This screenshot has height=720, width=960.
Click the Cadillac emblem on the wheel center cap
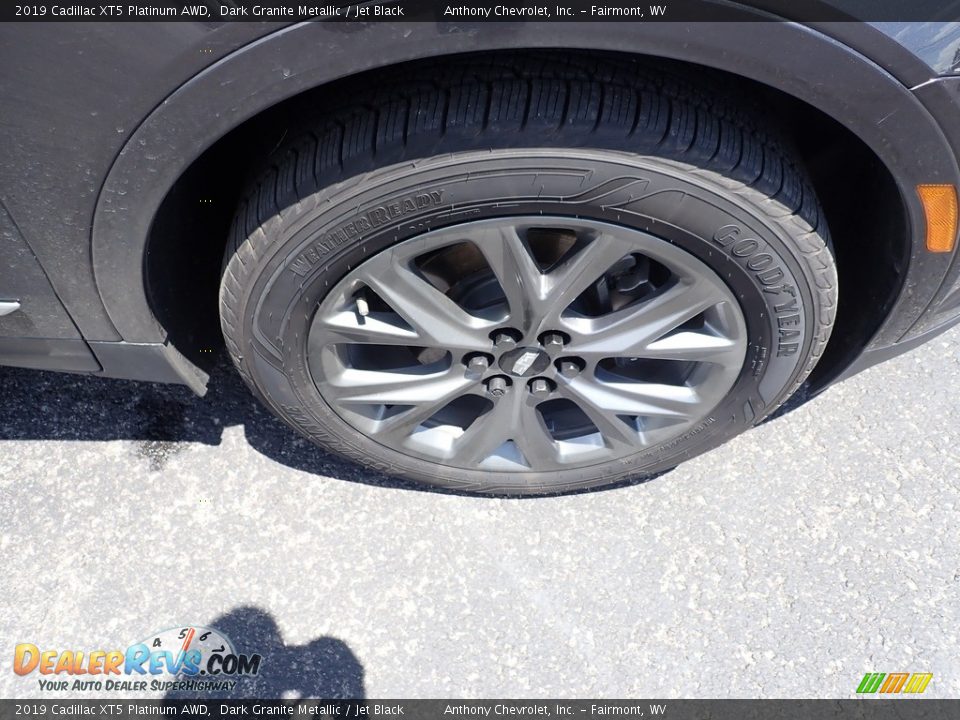click(x=525, y=362)
